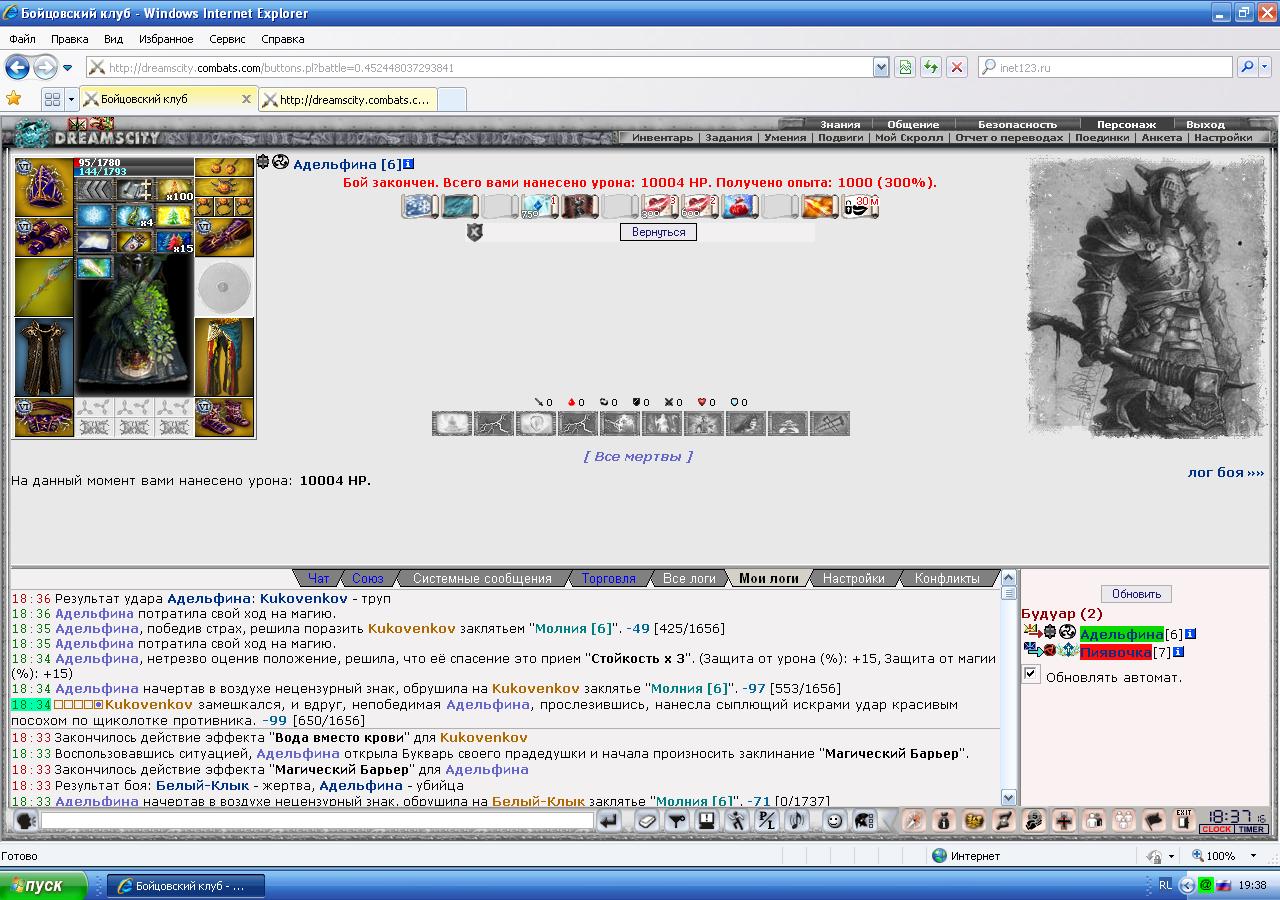The image size is (1280, 900).
Task: Click the money bag icon in bottom bar
Action: [x=944, y=821]
